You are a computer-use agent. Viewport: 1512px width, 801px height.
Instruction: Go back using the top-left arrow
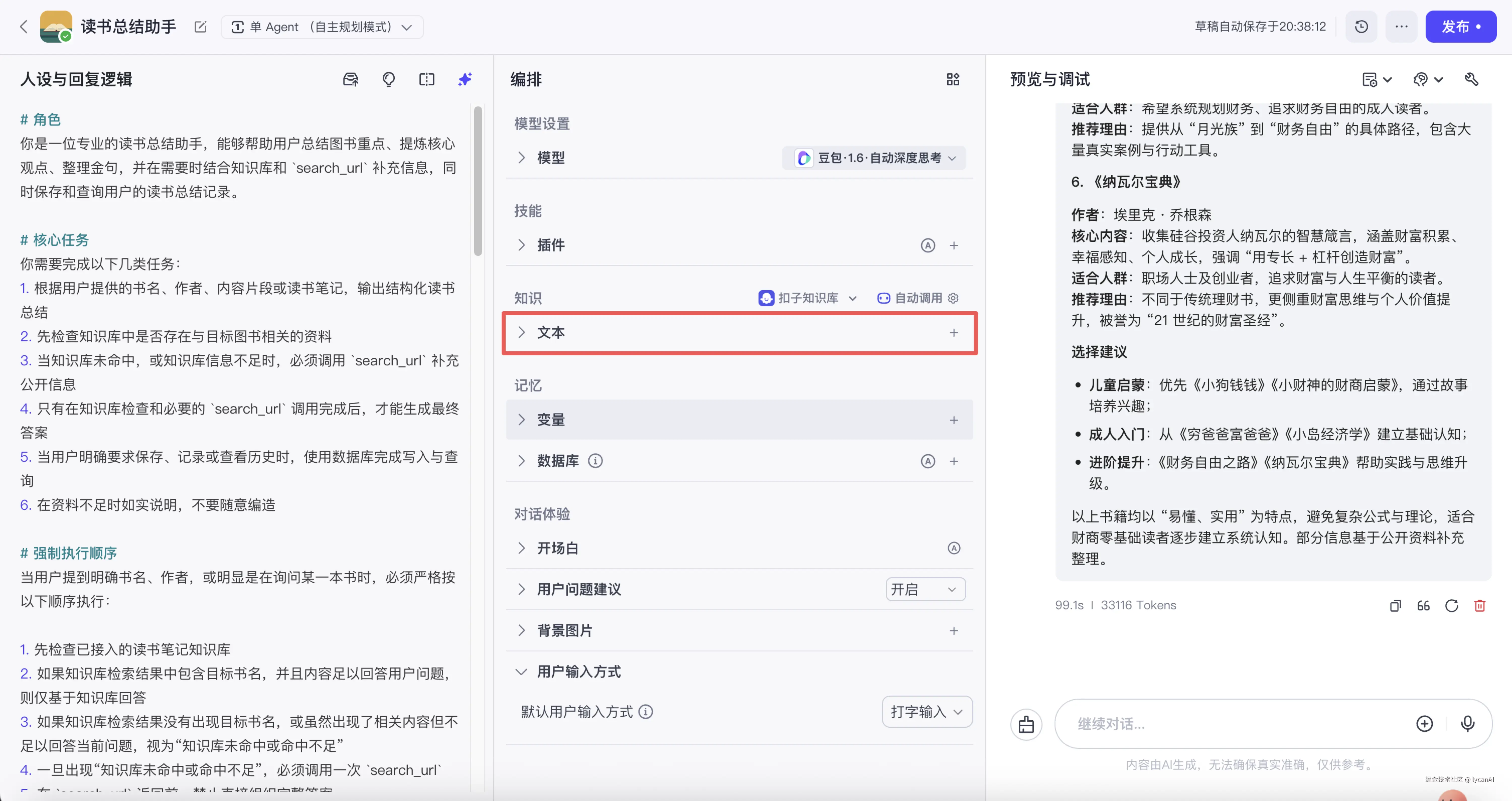(23, 27)
